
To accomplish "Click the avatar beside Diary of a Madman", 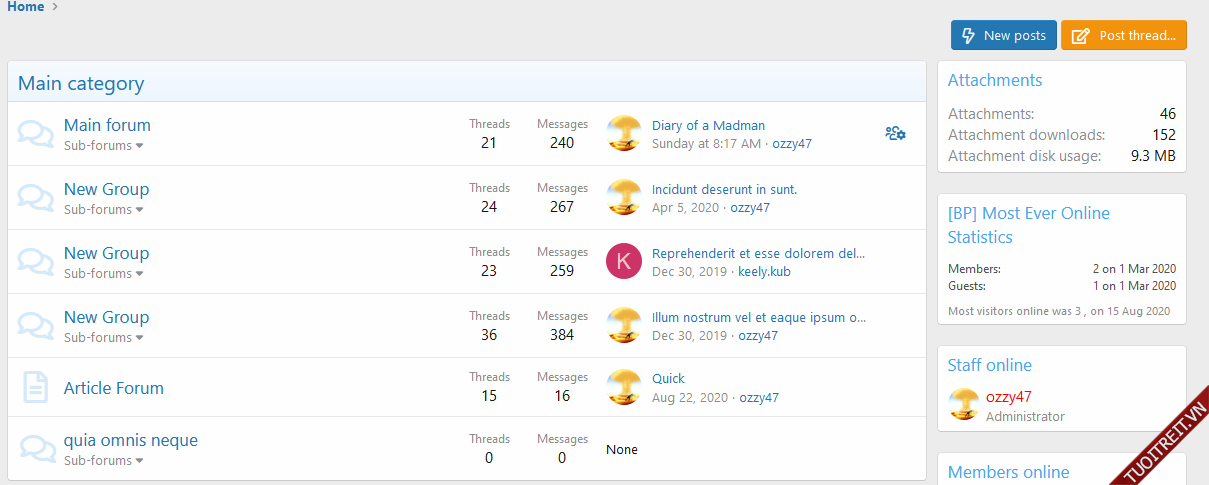I will click(624, 134).
